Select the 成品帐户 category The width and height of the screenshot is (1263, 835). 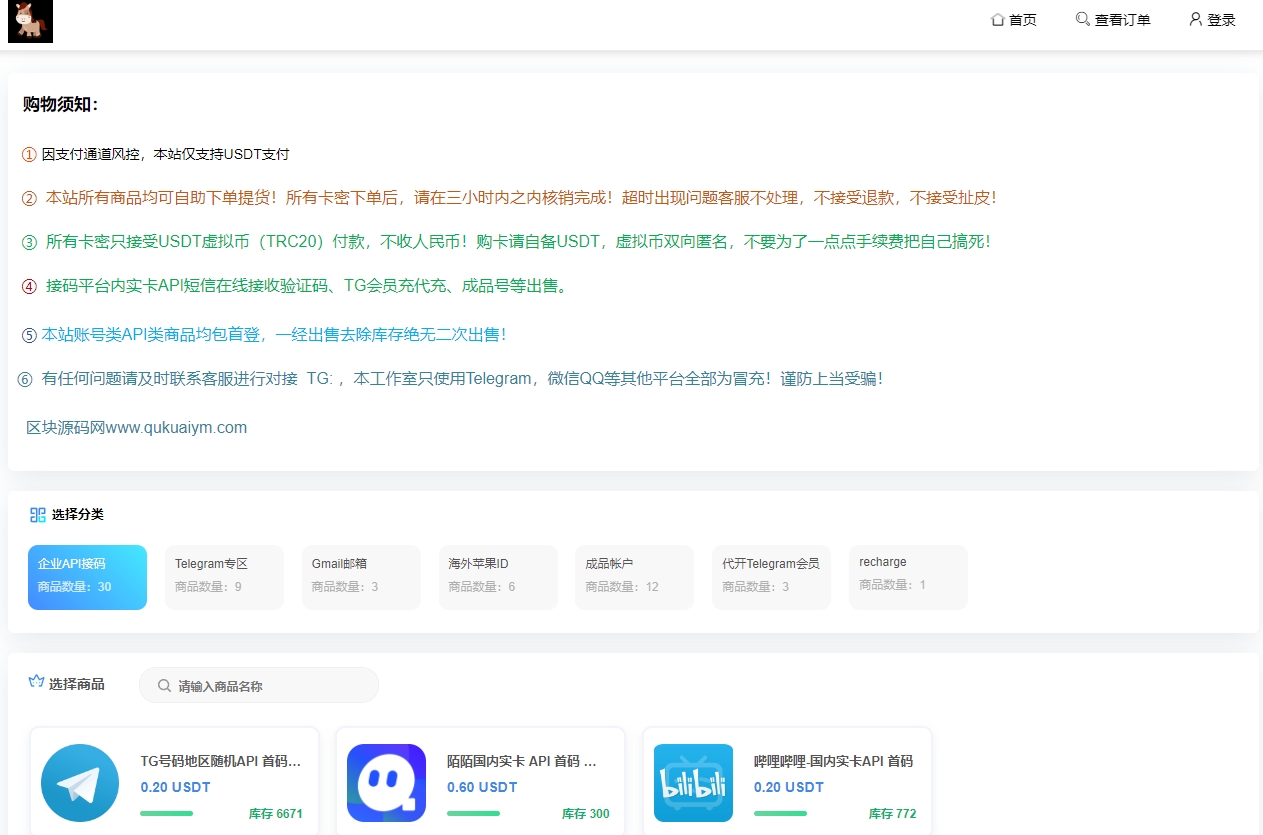(x=634, y=577)
